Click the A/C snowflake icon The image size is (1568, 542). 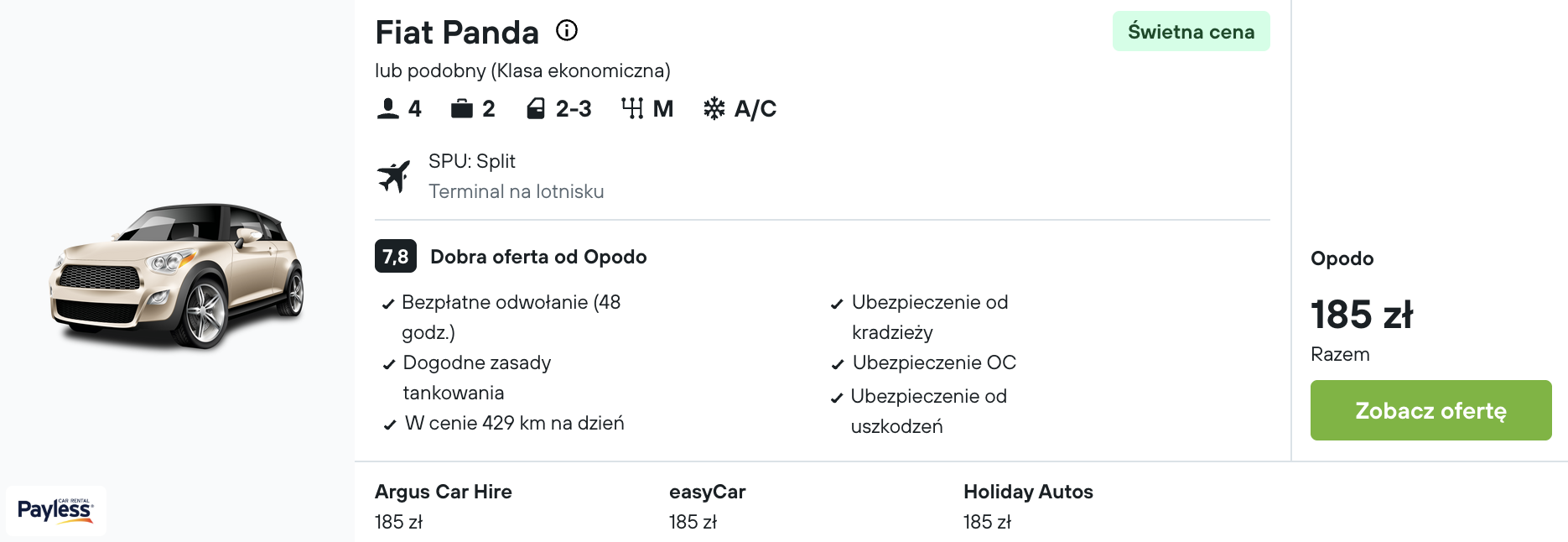coord(714,109)
